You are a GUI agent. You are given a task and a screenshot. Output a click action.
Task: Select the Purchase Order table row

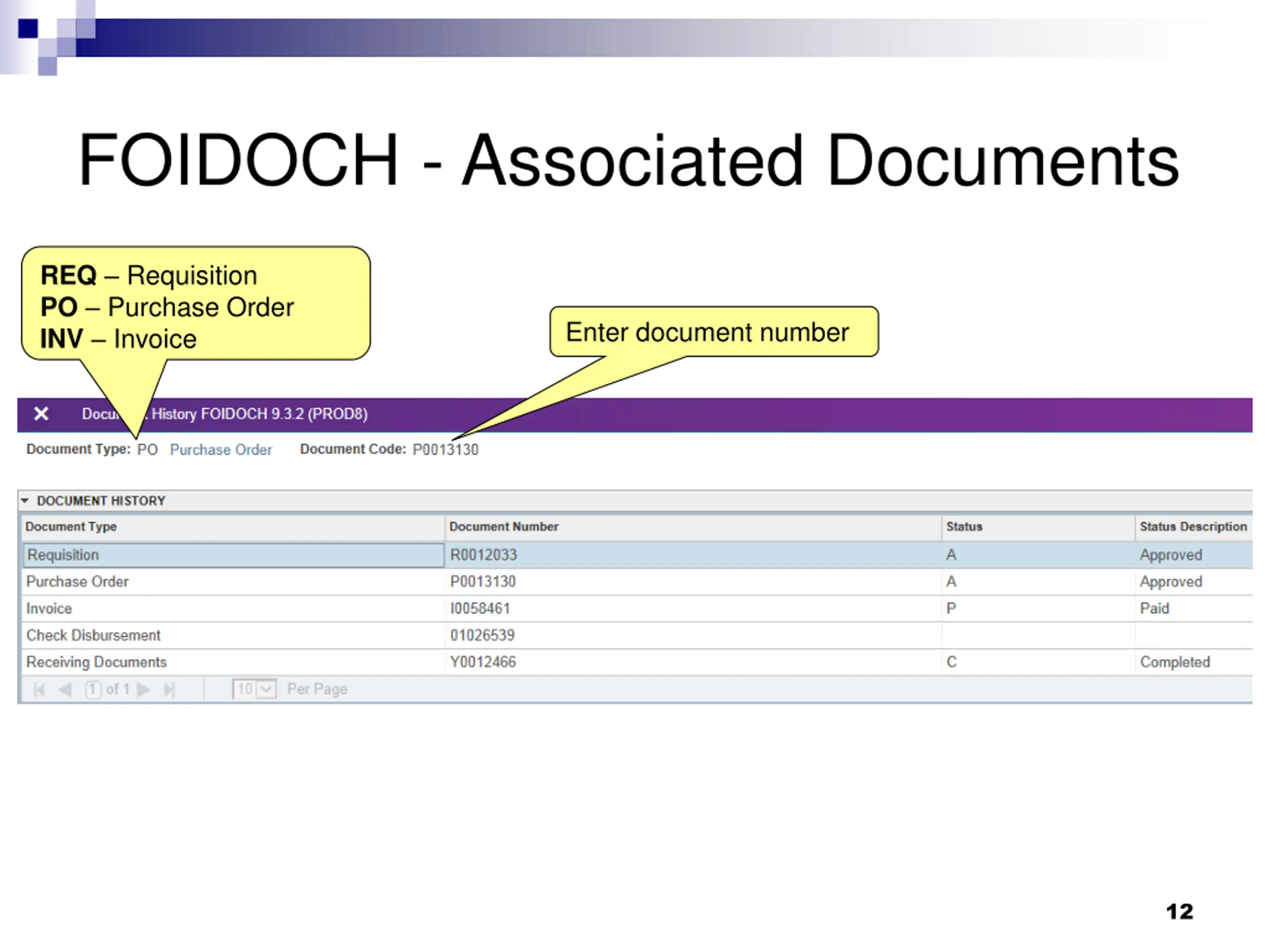coord(637,582)
